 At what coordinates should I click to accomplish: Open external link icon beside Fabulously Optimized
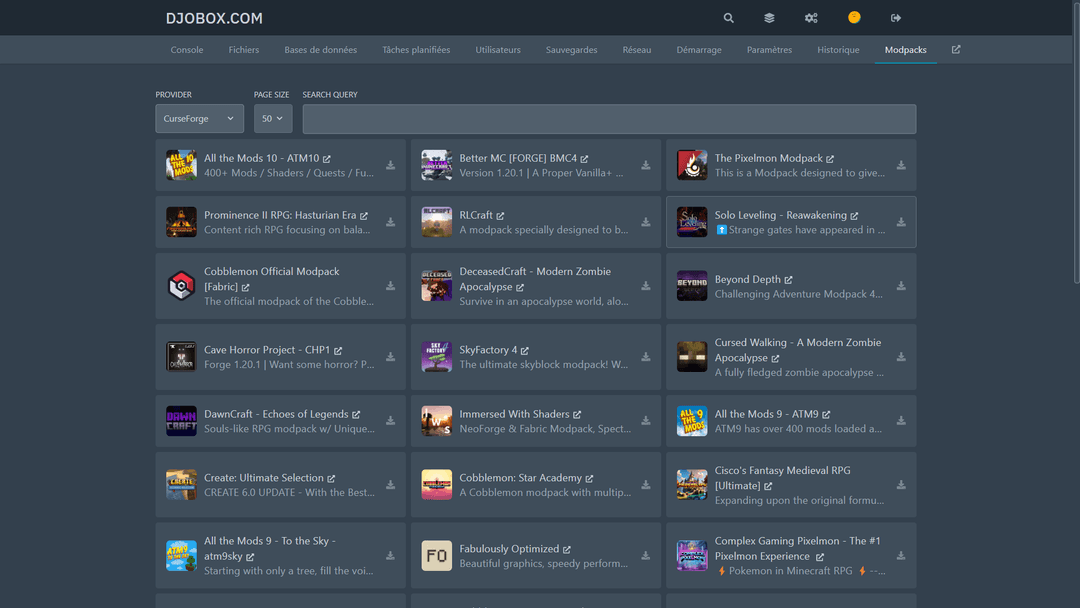tap(566, 549)
